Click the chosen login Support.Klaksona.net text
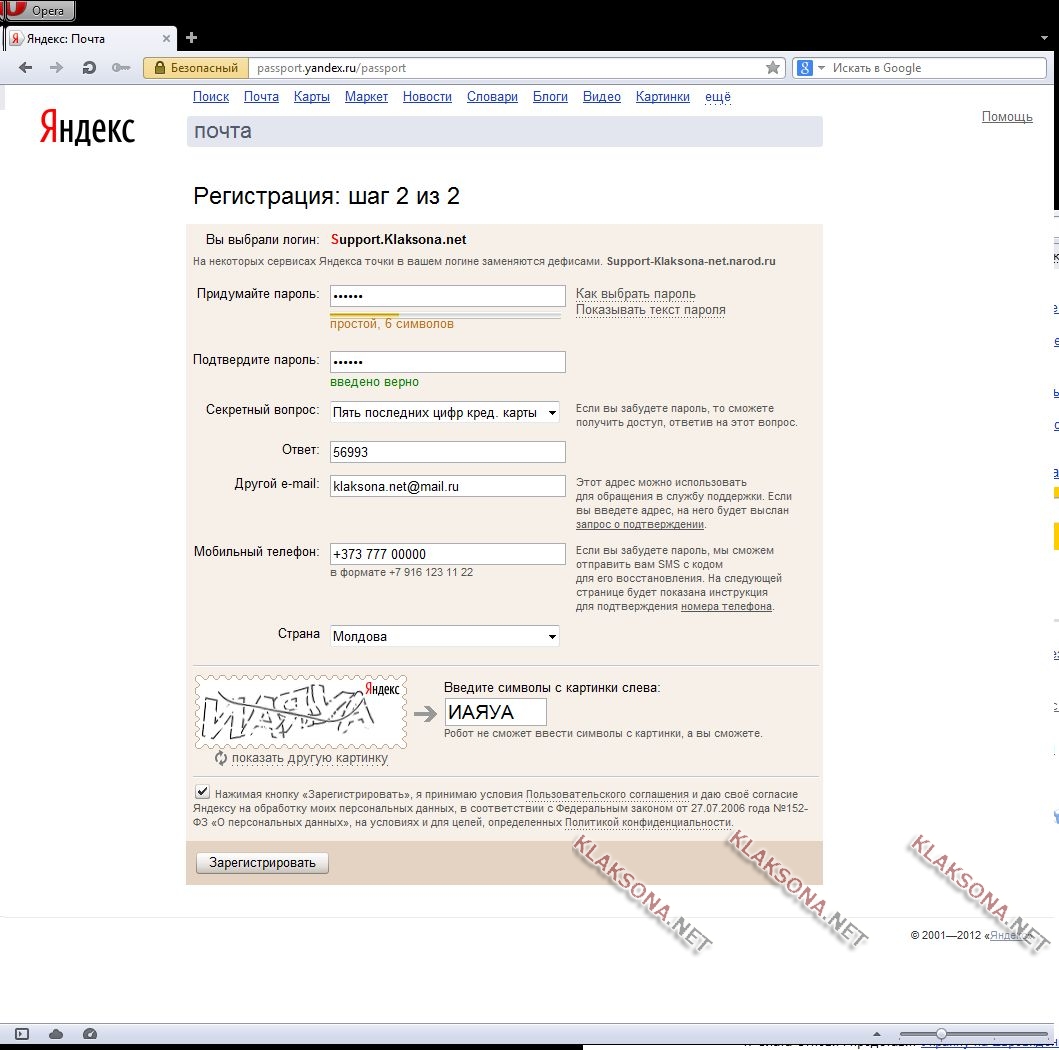Screen dimensions: 1059x1050 pyautogui.click(x=398, y=240)
